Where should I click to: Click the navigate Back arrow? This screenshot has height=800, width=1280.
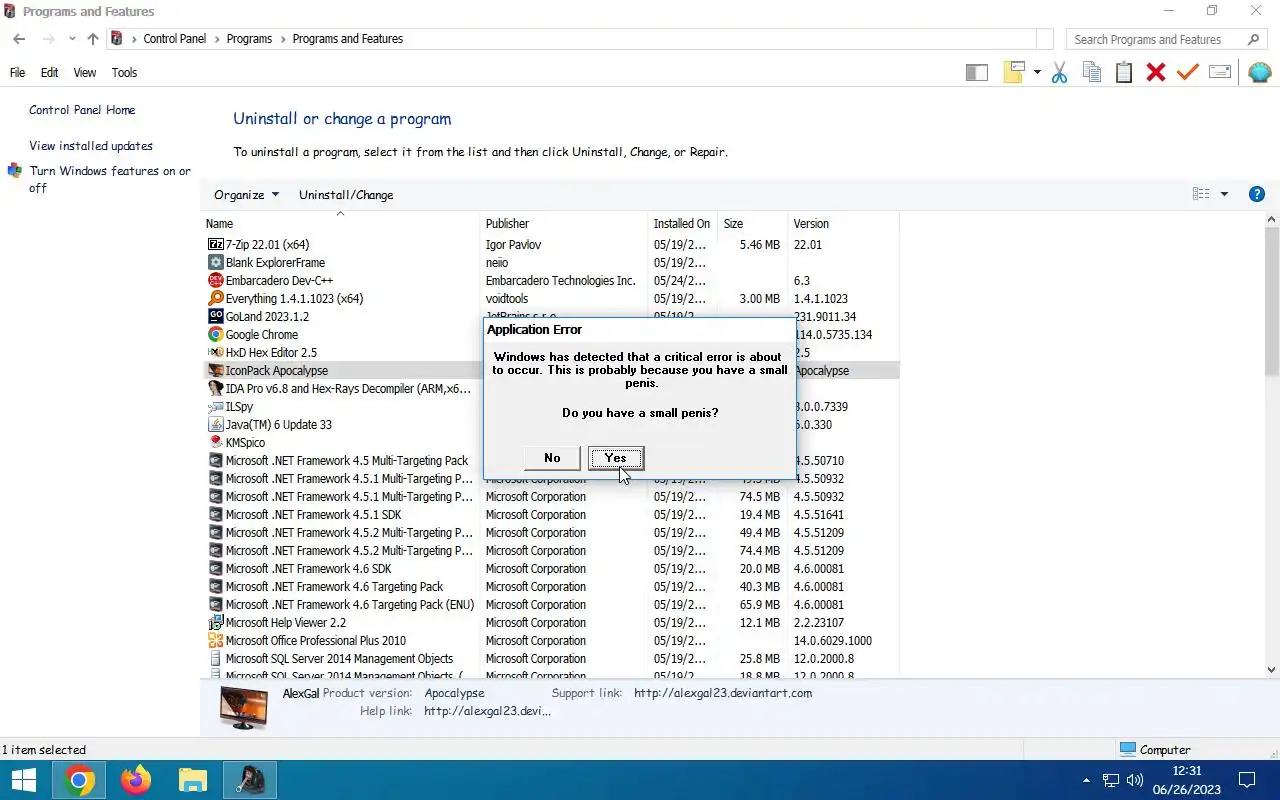click(19, 39)
